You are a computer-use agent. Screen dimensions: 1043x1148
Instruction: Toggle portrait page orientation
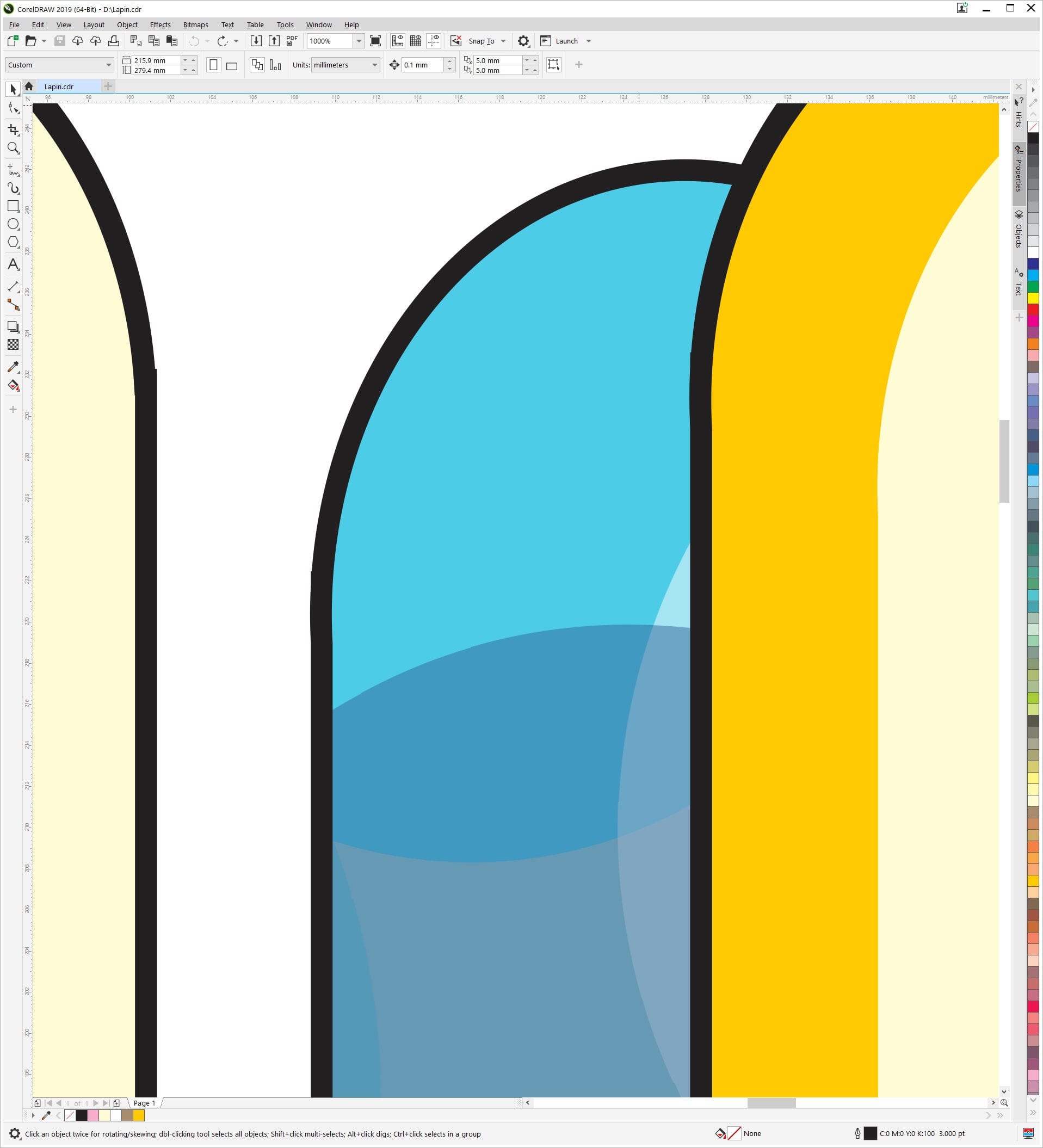213,65
